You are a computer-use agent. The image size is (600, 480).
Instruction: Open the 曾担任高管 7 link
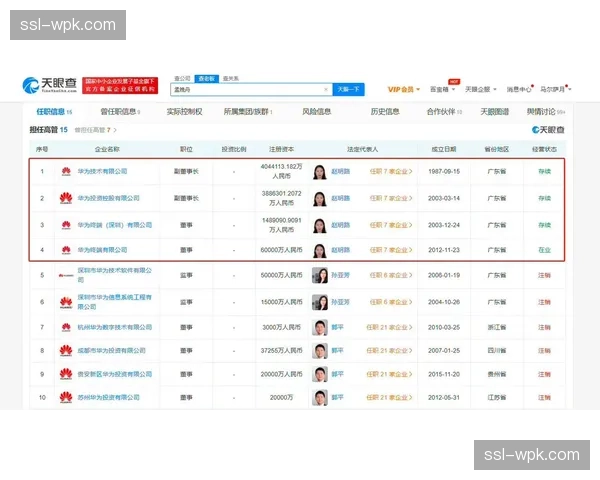pos(96,130)
